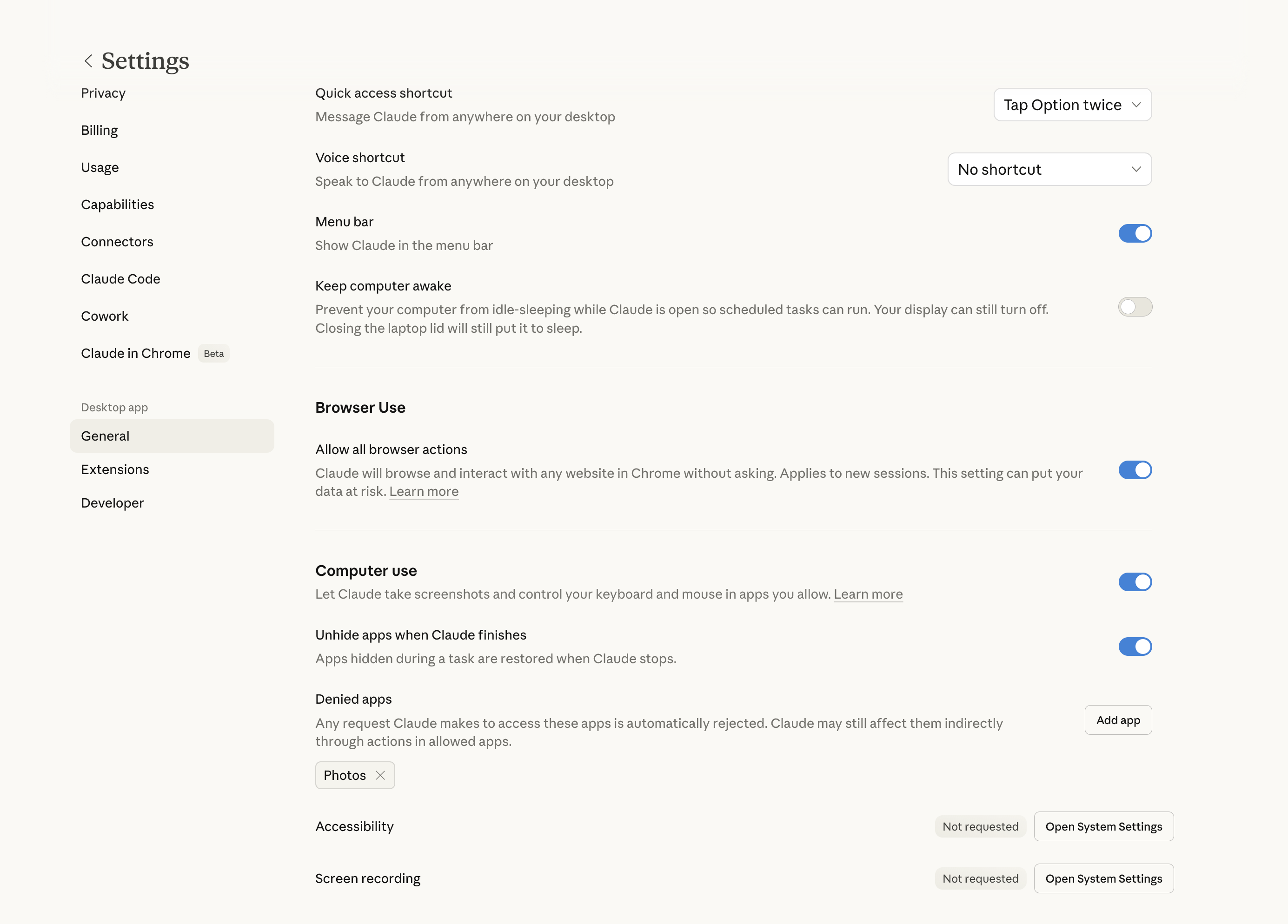This screenshot has width=1288, height=924.
Task: Follow Learn more link for Computer use
Action: (x=868, y=594)
